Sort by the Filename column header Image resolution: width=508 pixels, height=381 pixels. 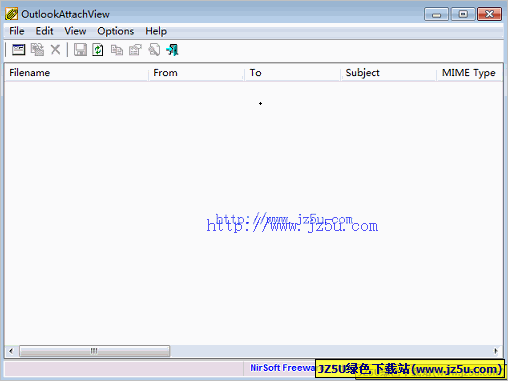pyautogui.click(x=76, y=73)
